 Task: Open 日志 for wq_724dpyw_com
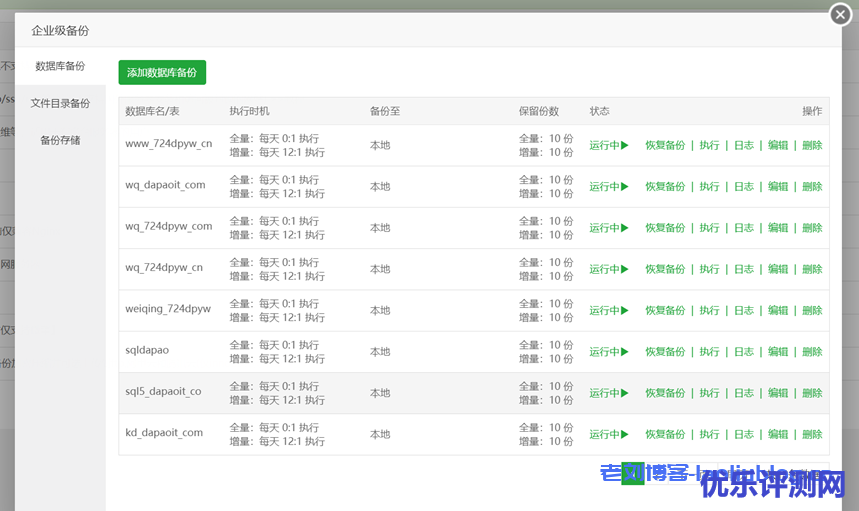point(743,228)
